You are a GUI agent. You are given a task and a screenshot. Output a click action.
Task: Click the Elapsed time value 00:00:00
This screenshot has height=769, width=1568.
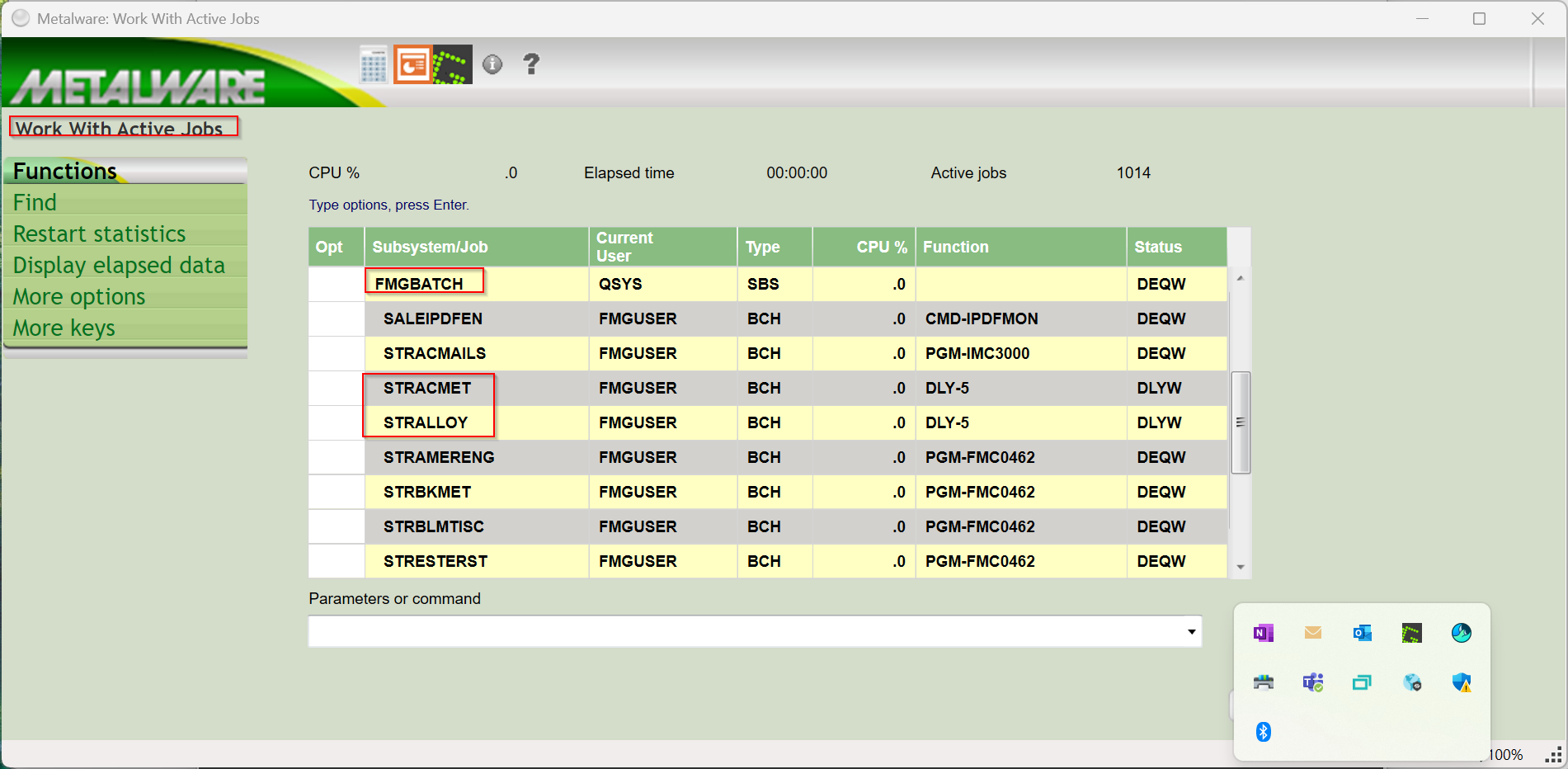[797, 172]
